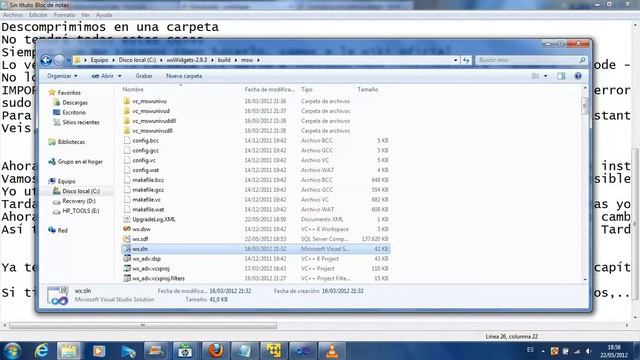
Task: Open VLC cone icon in taskbar
Action: click(x=332, y=351)
